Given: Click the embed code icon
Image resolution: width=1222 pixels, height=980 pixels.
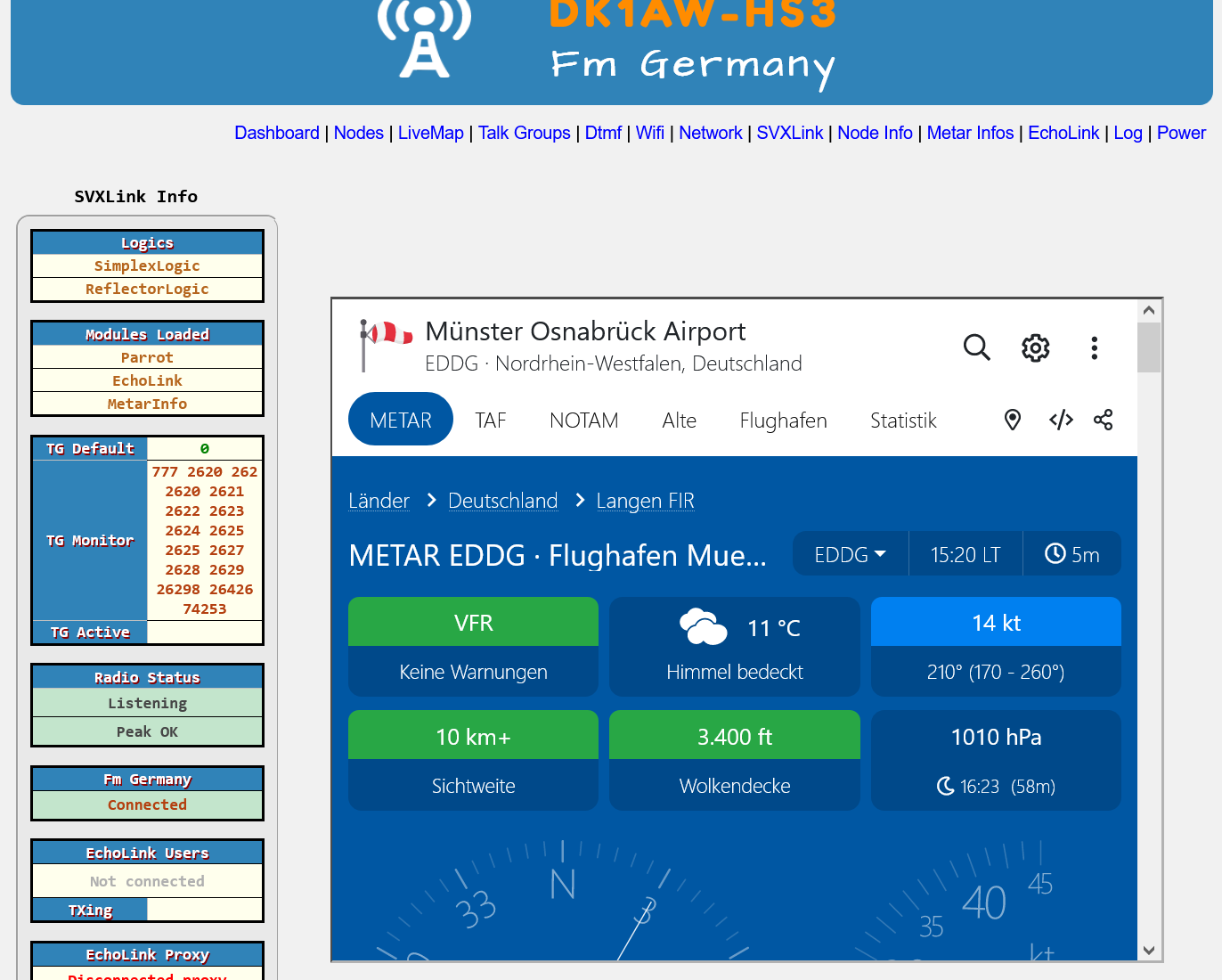Looking at the screenshot, I should pos(1061,420).
